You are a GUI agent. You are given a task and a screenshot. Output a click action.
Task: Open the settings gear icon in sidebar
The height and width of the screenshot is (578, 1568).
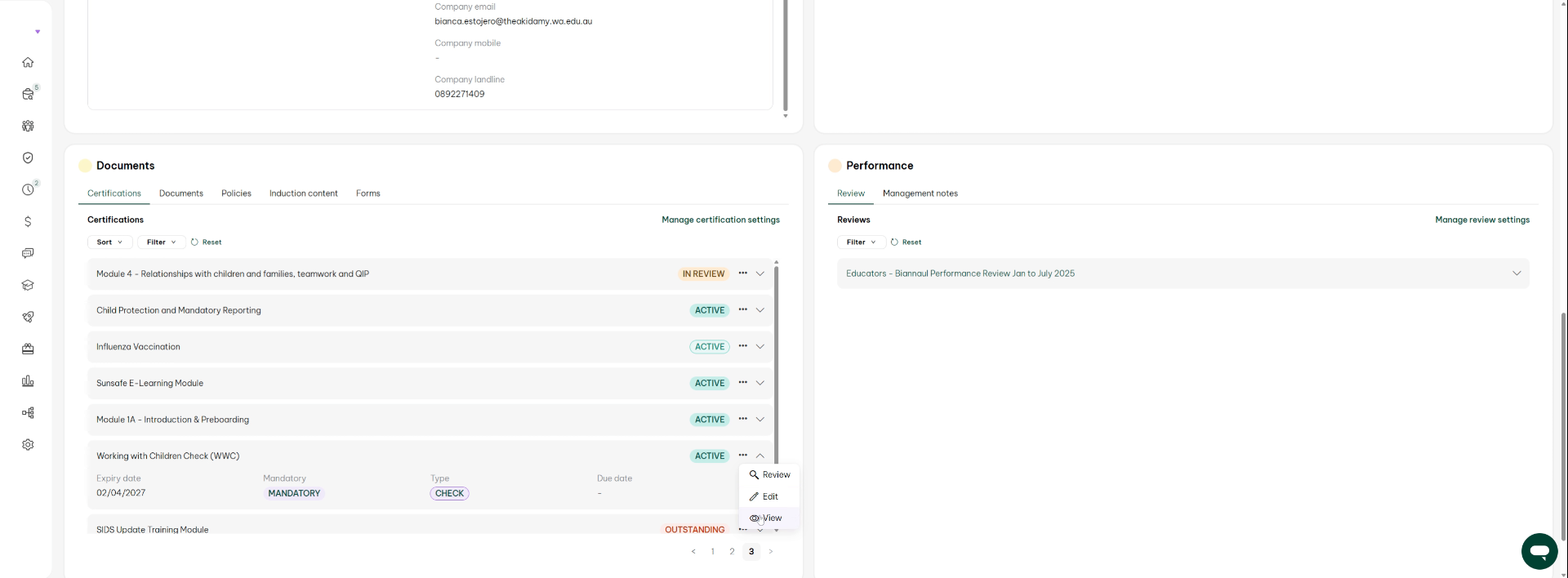coord(28,445)
